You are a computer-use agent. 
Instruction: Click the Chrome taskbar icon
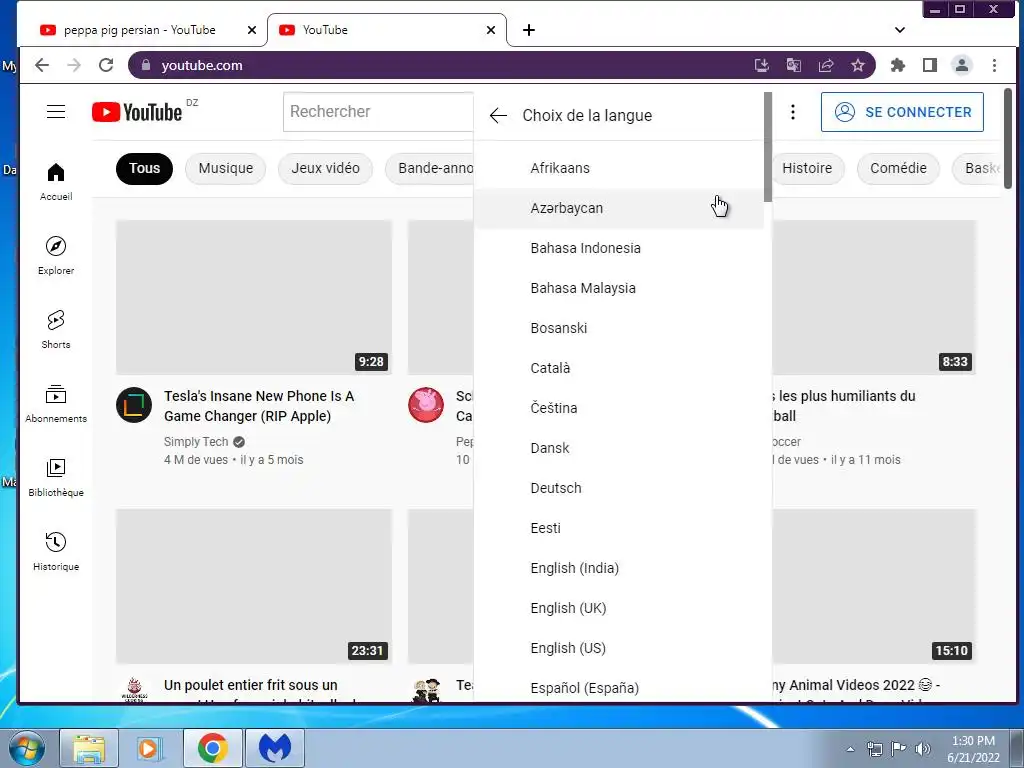tap(212, 748)
